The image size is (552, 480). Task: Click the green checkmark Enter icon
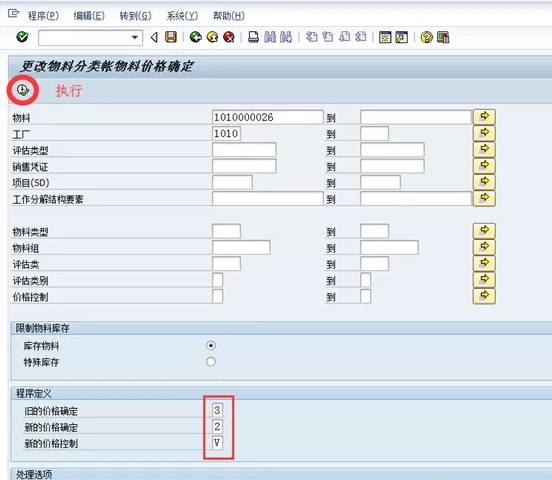click(22, 37)
